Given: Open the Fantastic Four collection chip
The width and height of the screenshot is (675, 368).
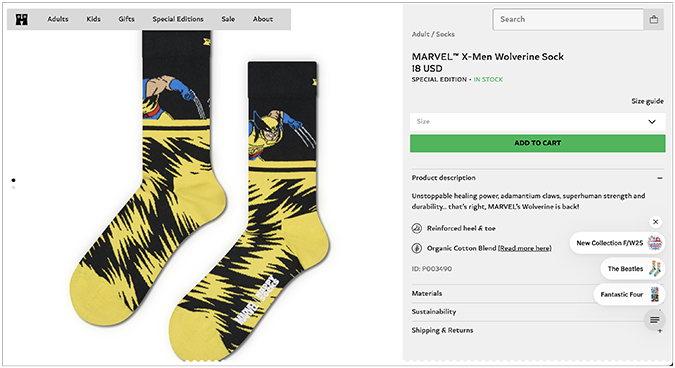Looking at the screenshot, I should 629,294.
